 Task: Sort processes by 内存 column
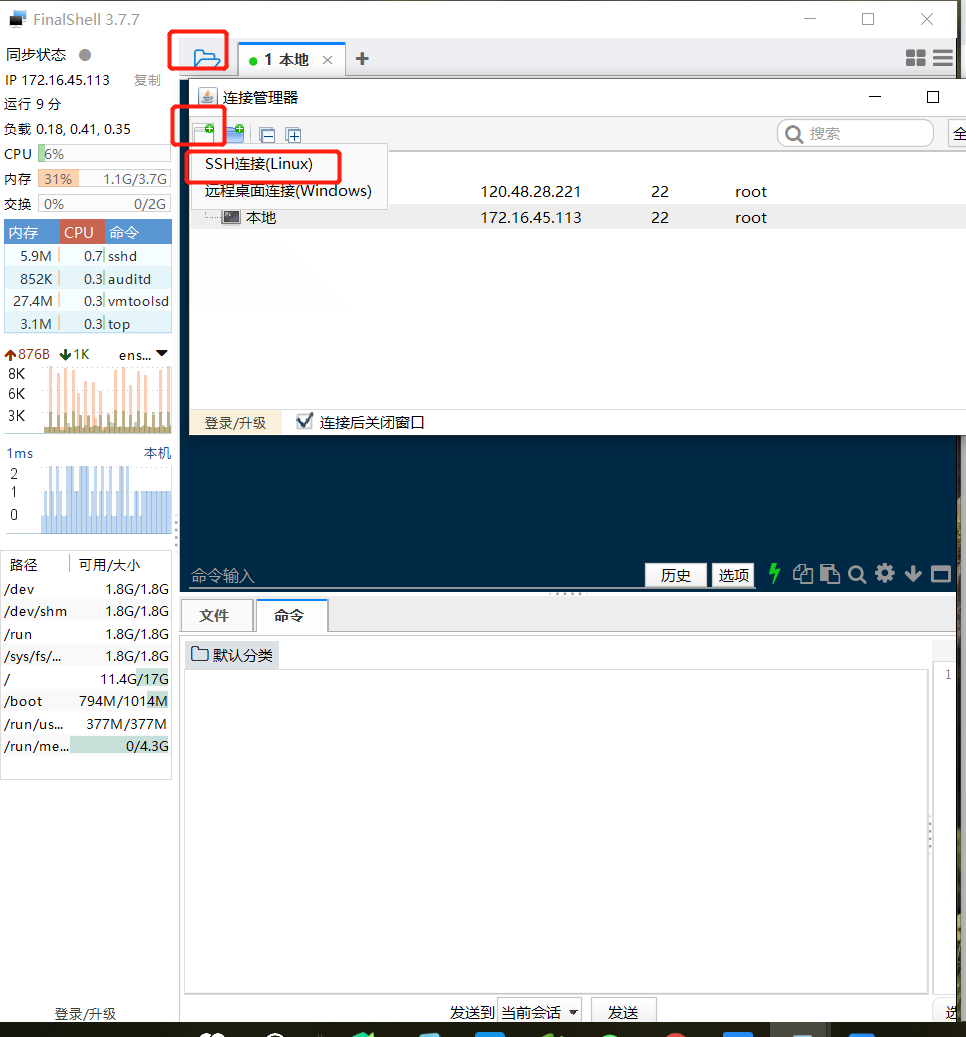pyautogui.click(x=32, y=232)
